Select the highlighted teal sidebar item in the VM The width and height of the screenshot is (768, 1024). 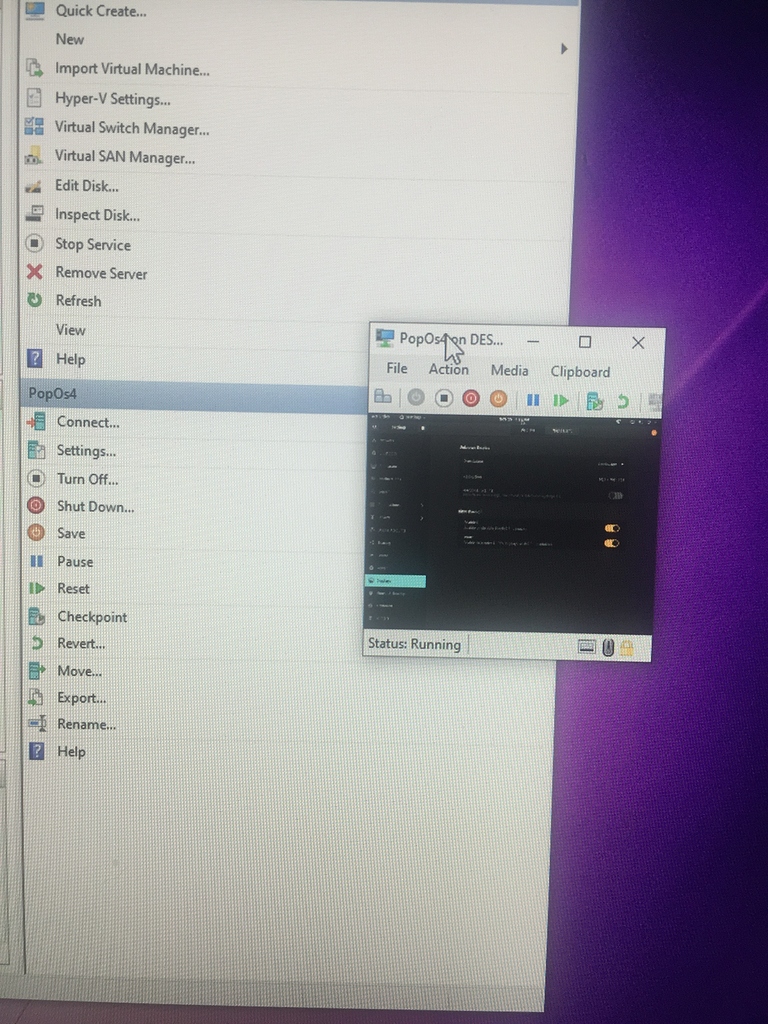click(396, 581)
